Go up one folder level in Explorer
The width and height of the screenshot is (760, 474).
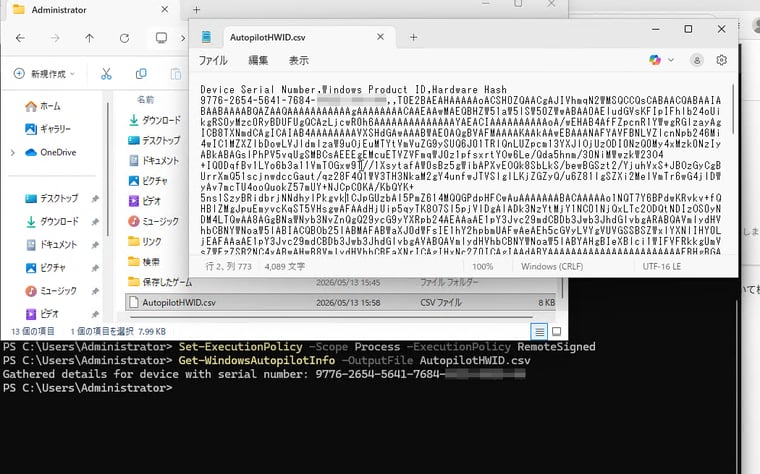90,38
